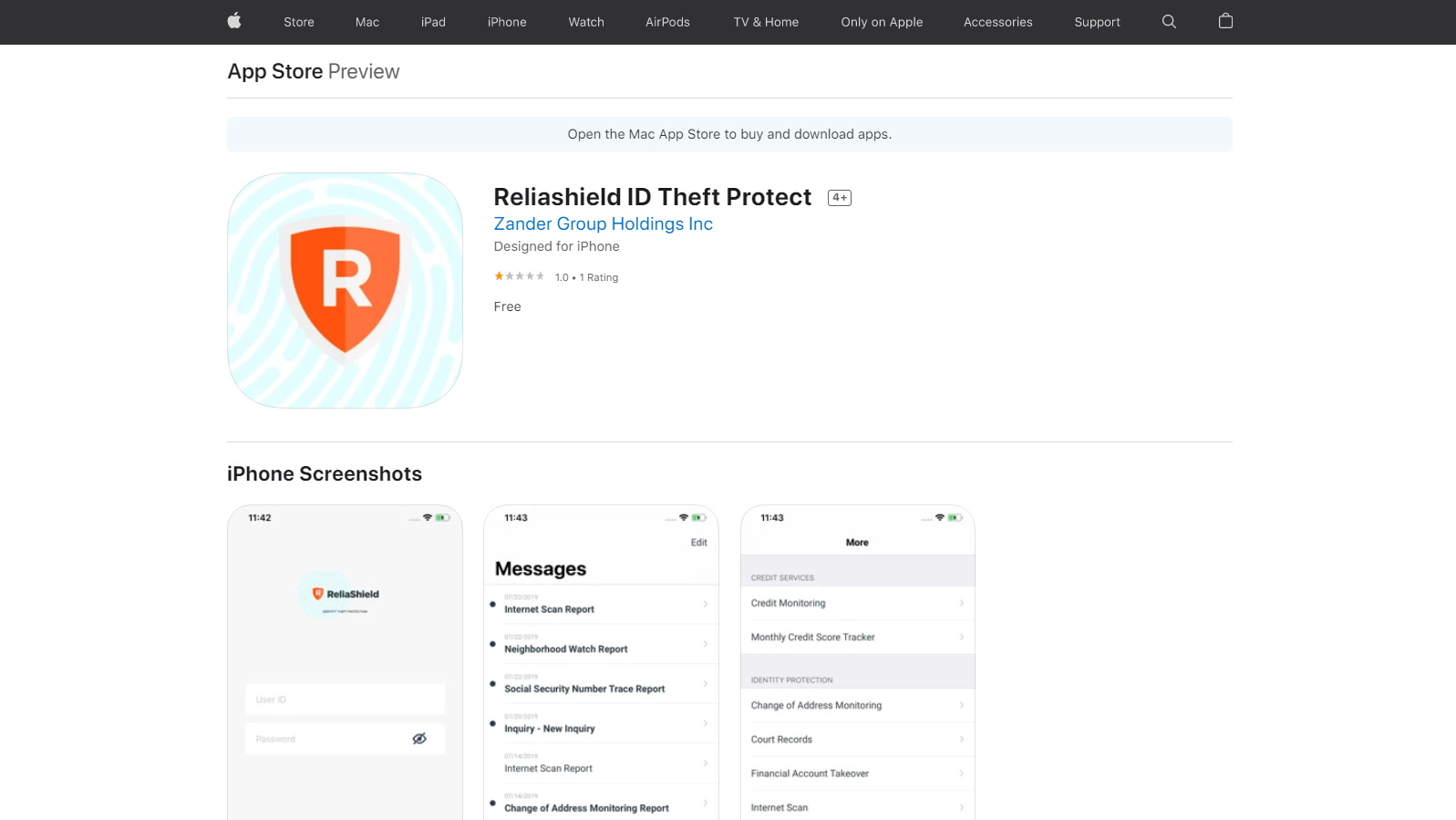Image resolution: width=1456 pixels, height=820 pixels.
Task: Open the More menu screenshot thumbnail
Action: click(857, 662)
